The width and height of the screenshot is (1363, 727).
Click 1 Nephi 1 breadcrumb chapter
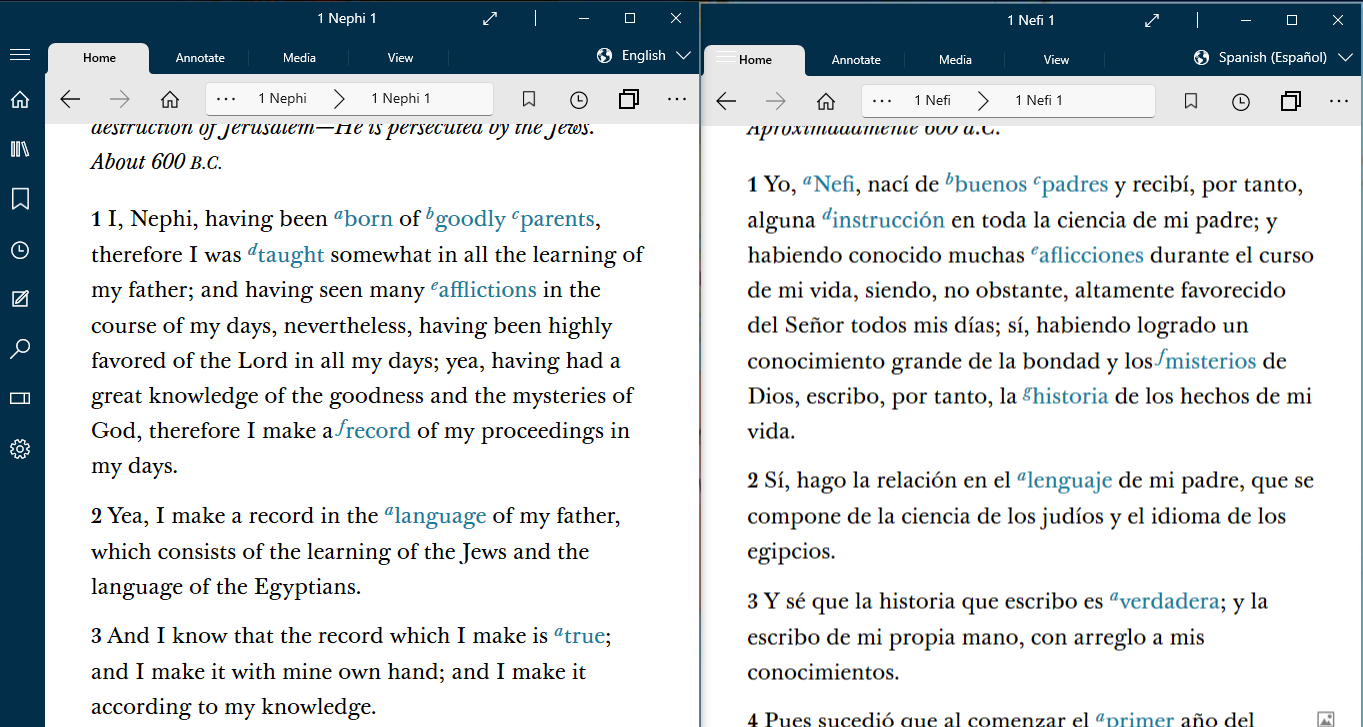click(400, 98)
